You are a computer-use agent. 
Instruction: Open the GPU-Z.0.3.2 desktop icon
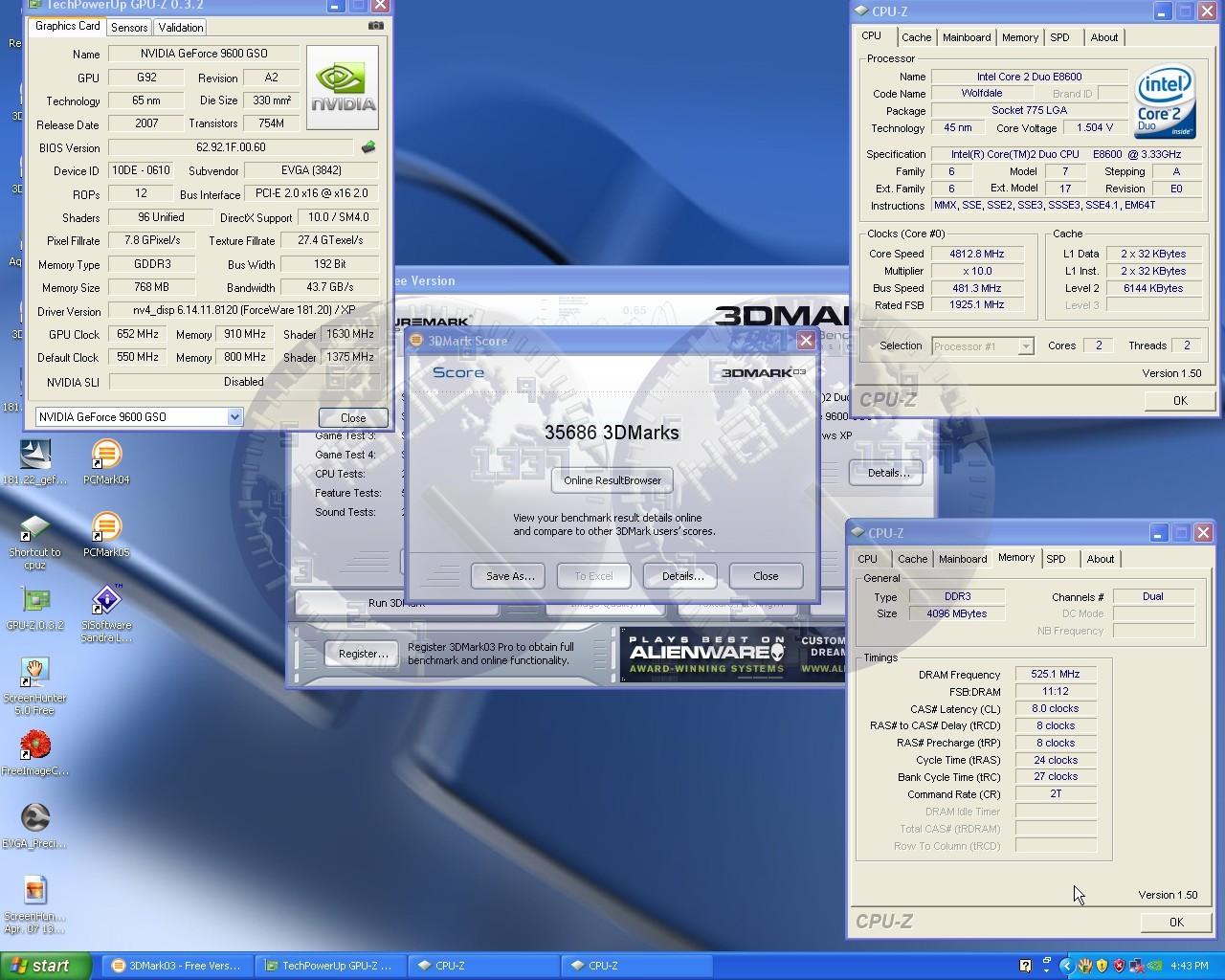pos(35,608)
